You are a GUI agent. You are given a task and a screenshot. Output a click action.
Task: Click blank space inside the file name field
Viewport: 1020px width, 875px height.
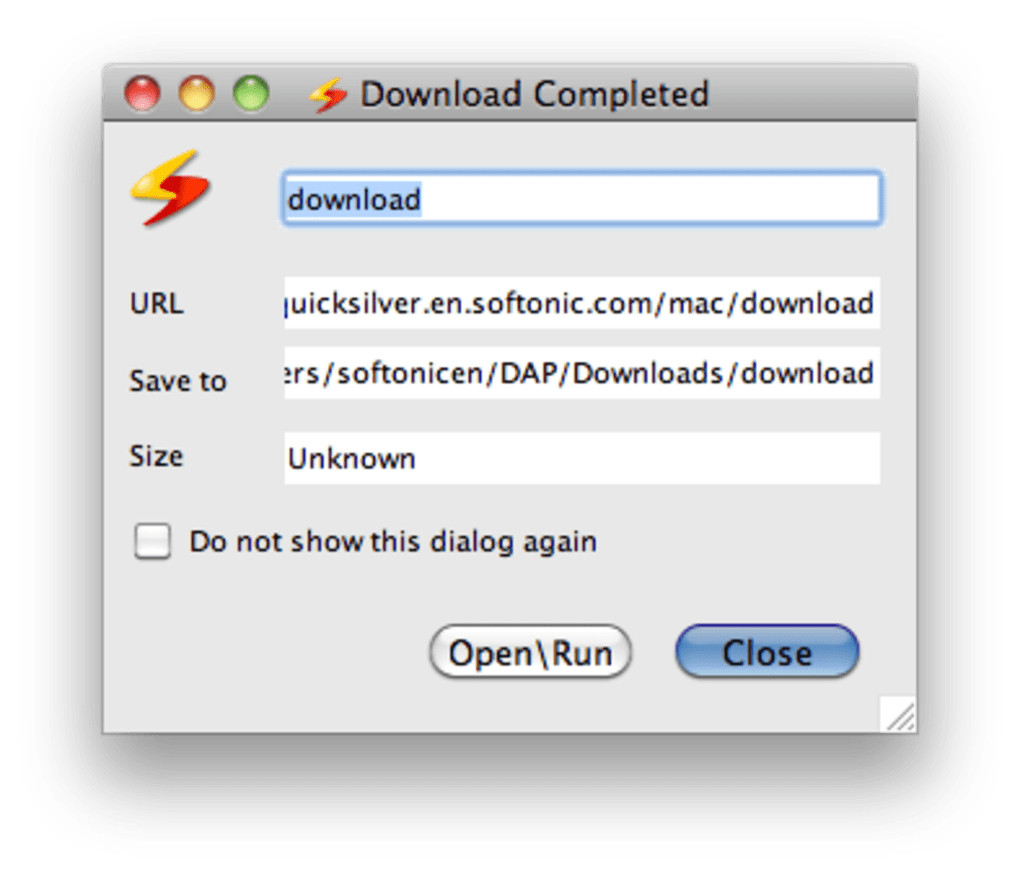[651, 198]
